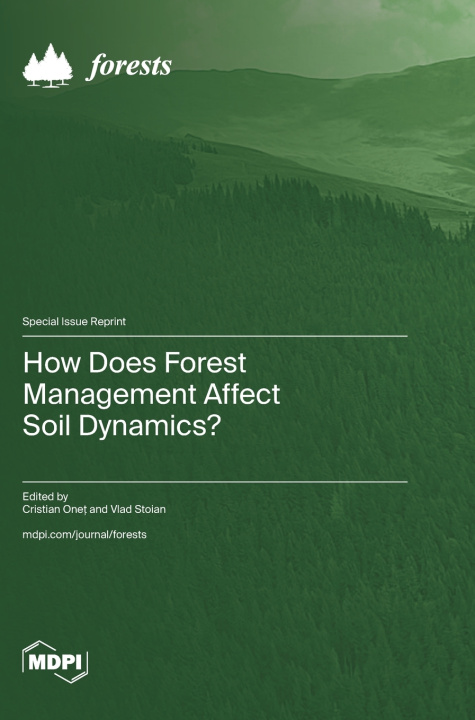Select the 'Special Issue Reprint' label

point(74,321)
